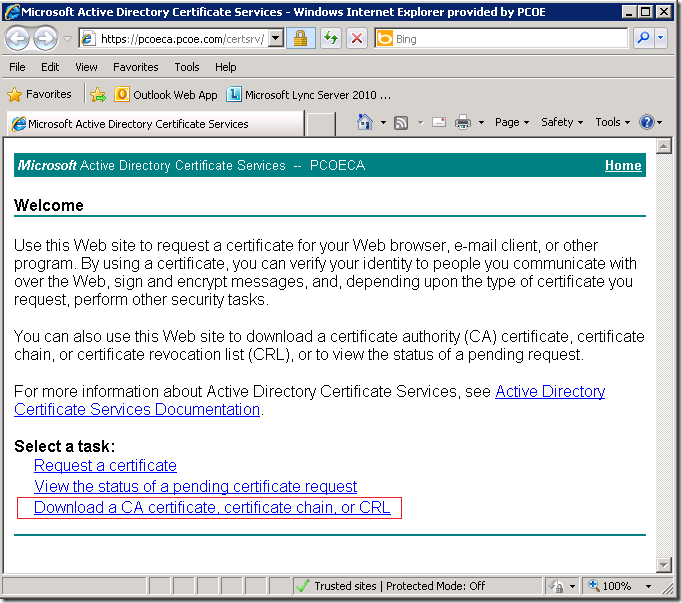The image size is (682, 603).
Task: Open the Favorites star center button
Action: (x=39, y=94)
